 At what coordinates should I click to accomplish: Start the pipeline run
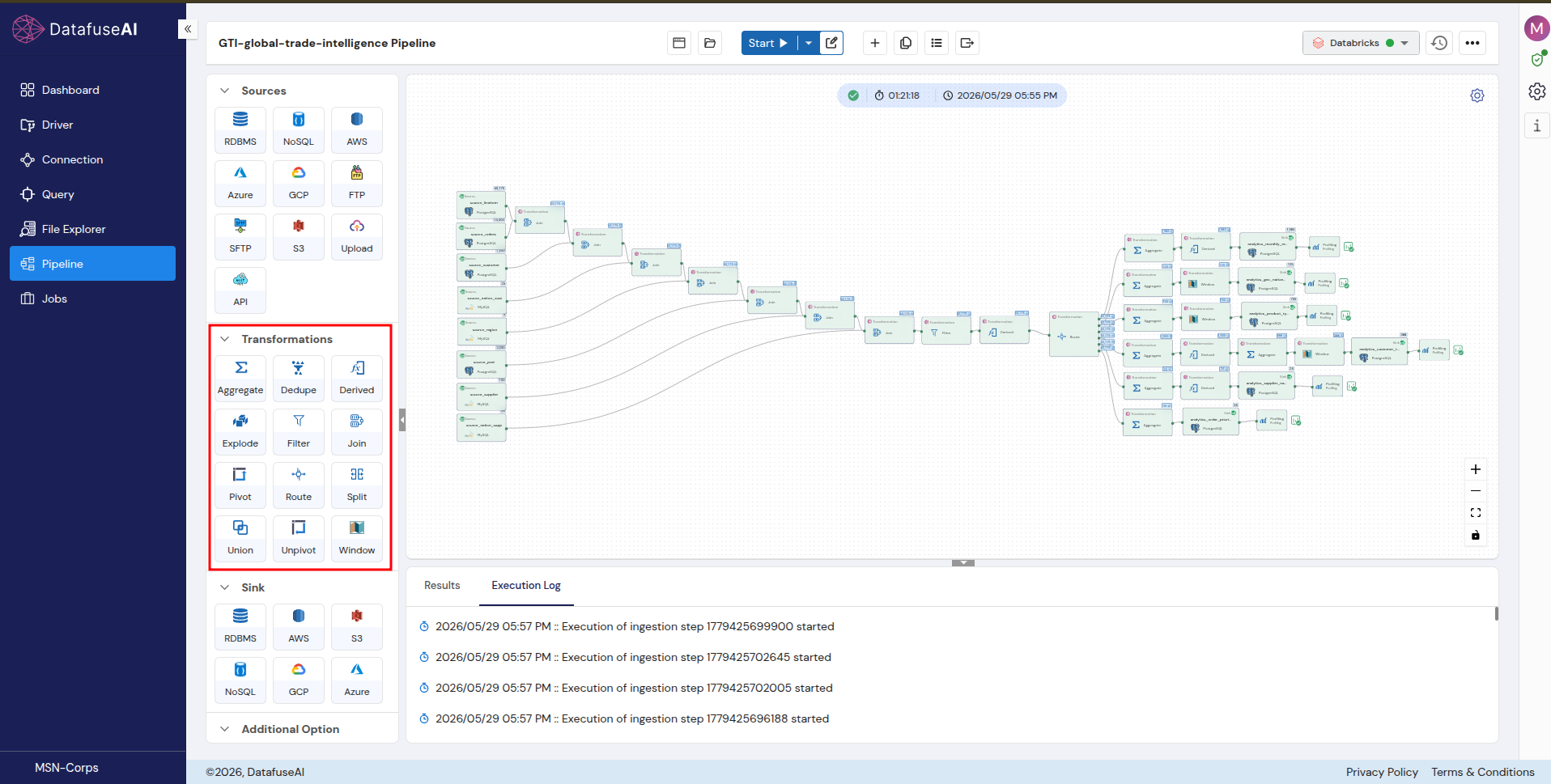pos(769,43)
